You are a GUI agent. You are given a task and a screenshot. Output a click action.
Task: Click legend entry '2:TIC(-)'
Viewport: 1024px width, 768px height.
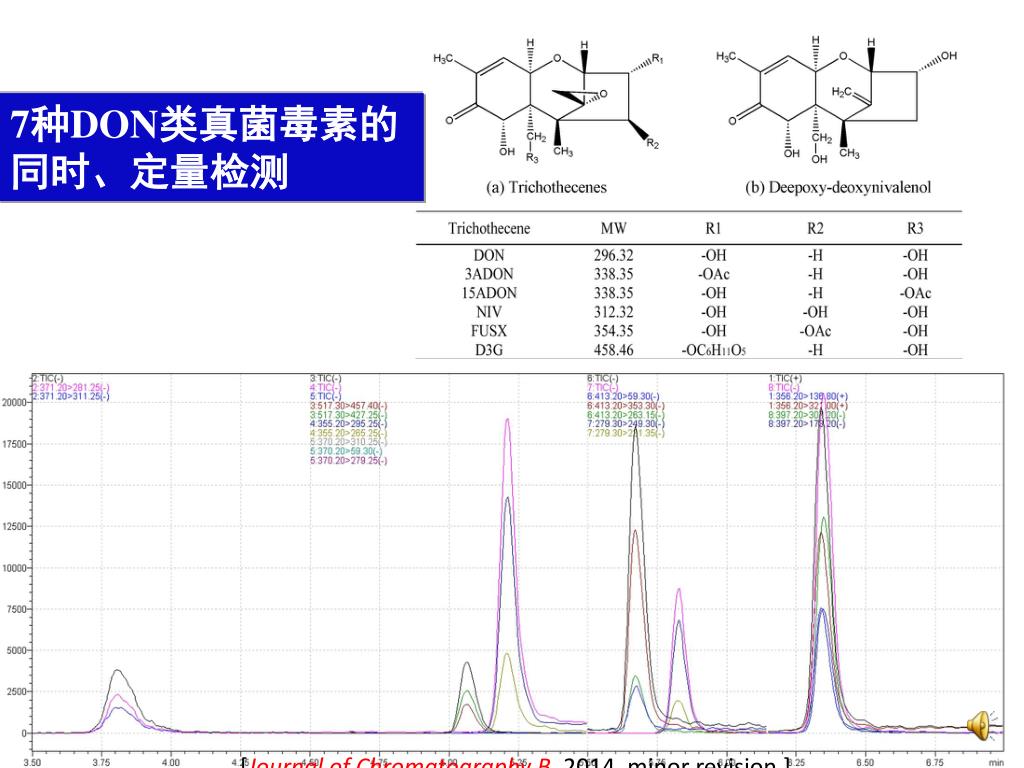48,378
